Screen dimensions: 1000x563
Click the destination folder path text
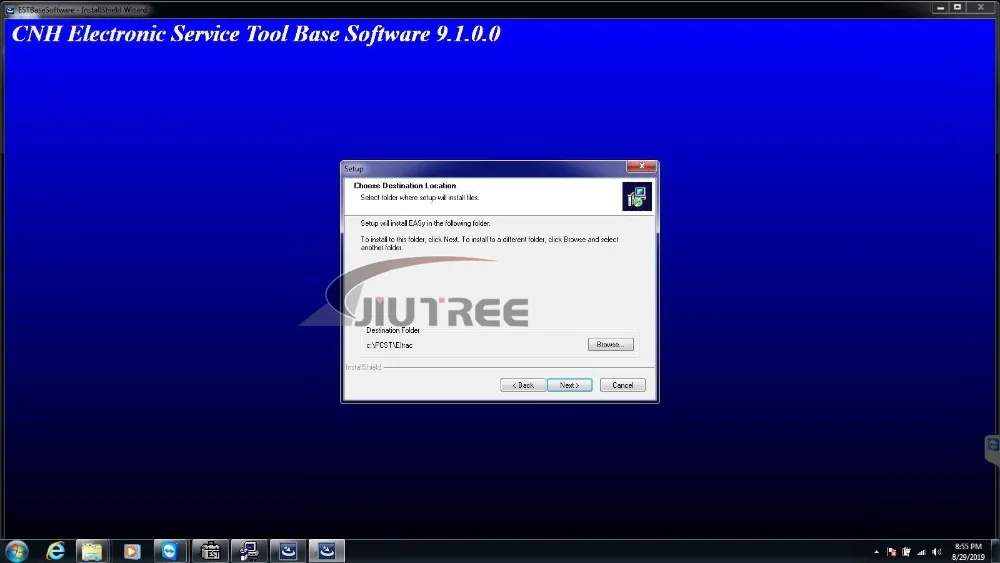[x=390, y=345]
